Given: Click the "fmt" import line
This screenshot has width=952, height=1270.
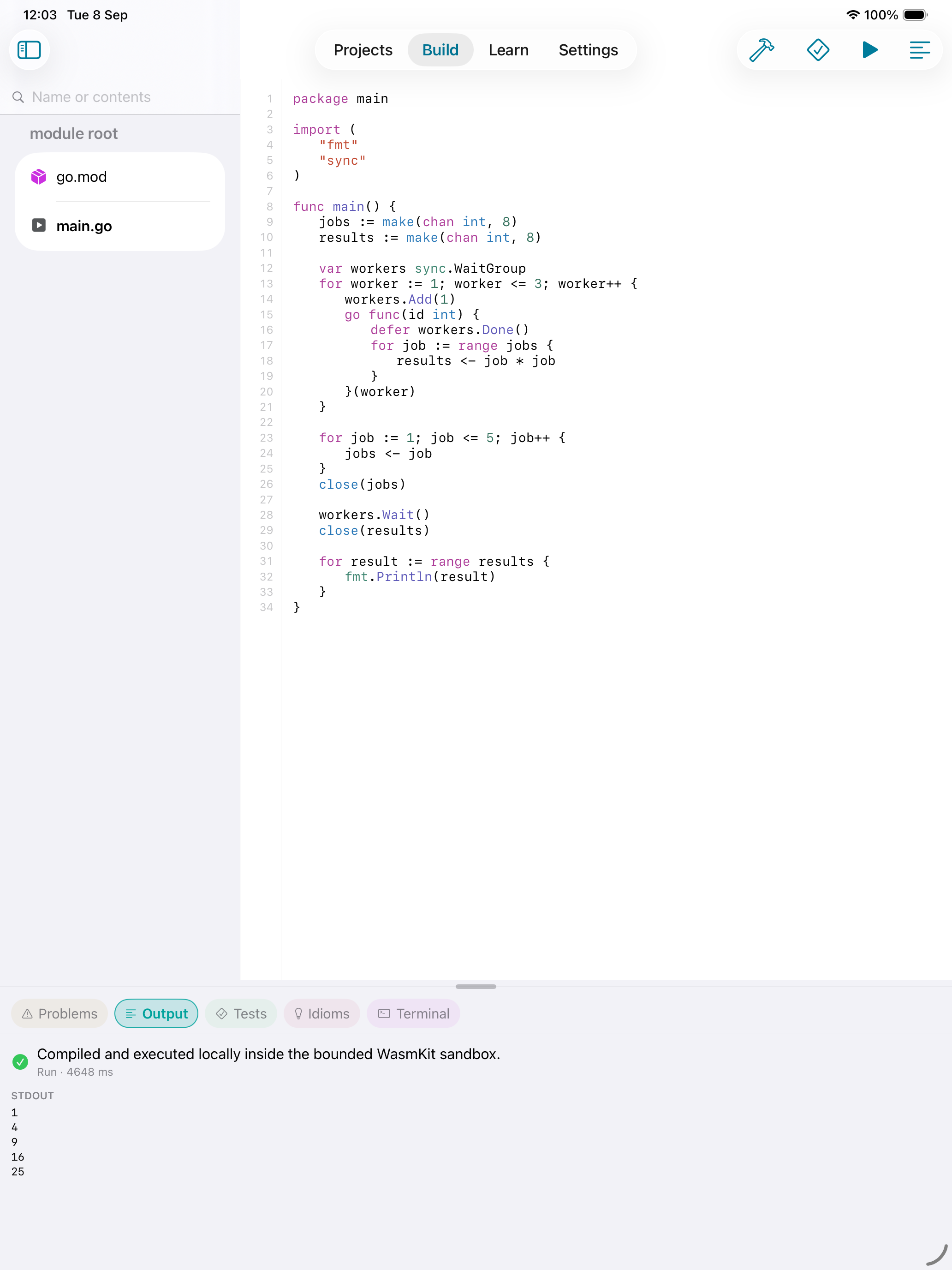Looking at the screenshot, I should pyautogui.click(x=339, y=145).
